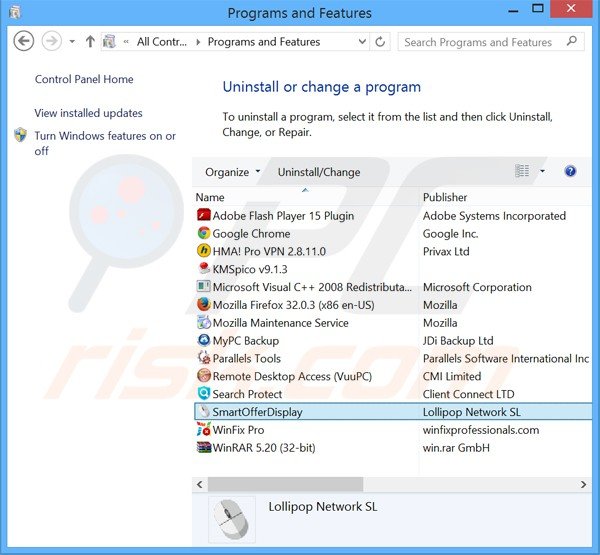Click the Adobe Flash Player program icon
The height and width of the screenshot is (555, 600).
tap(204, 215)
